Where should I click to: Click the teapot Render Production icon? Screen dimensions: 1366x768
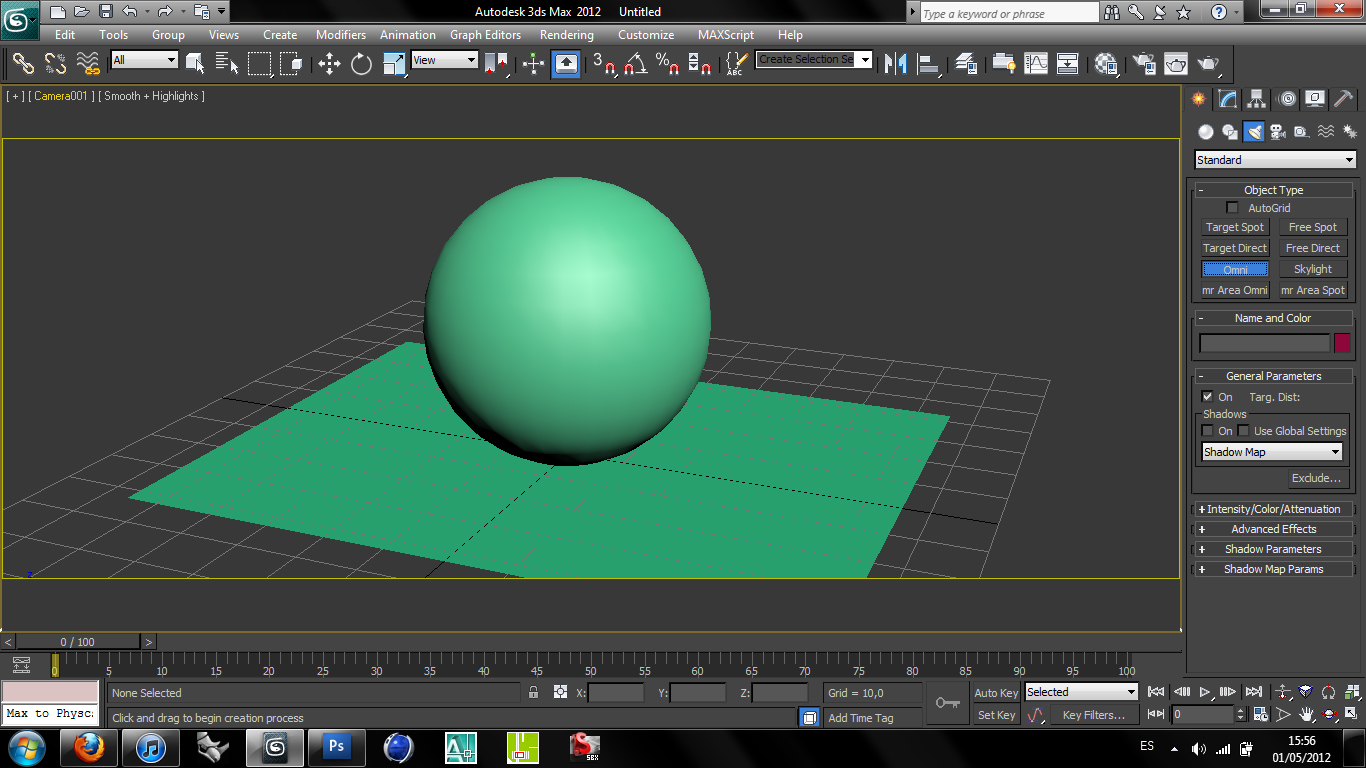[x=1209, y=64]
